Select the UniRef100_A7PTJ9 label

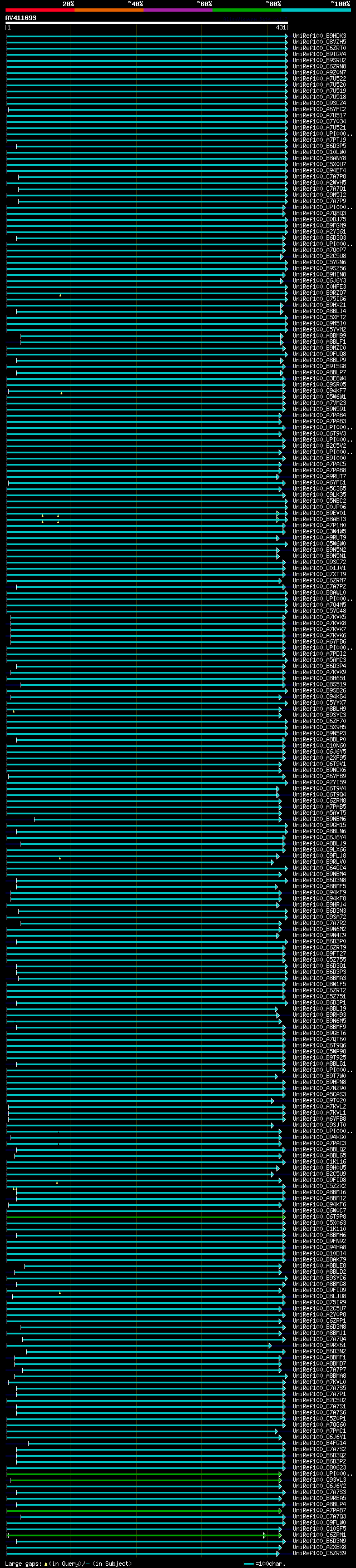(x=319, y=140)
